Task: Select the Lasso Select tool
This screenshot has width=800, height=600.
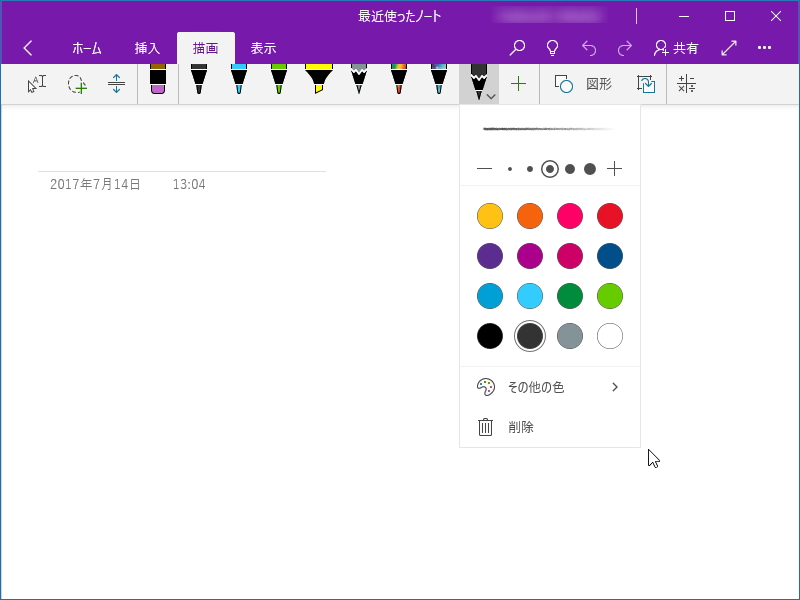Action: pos(78,84)
